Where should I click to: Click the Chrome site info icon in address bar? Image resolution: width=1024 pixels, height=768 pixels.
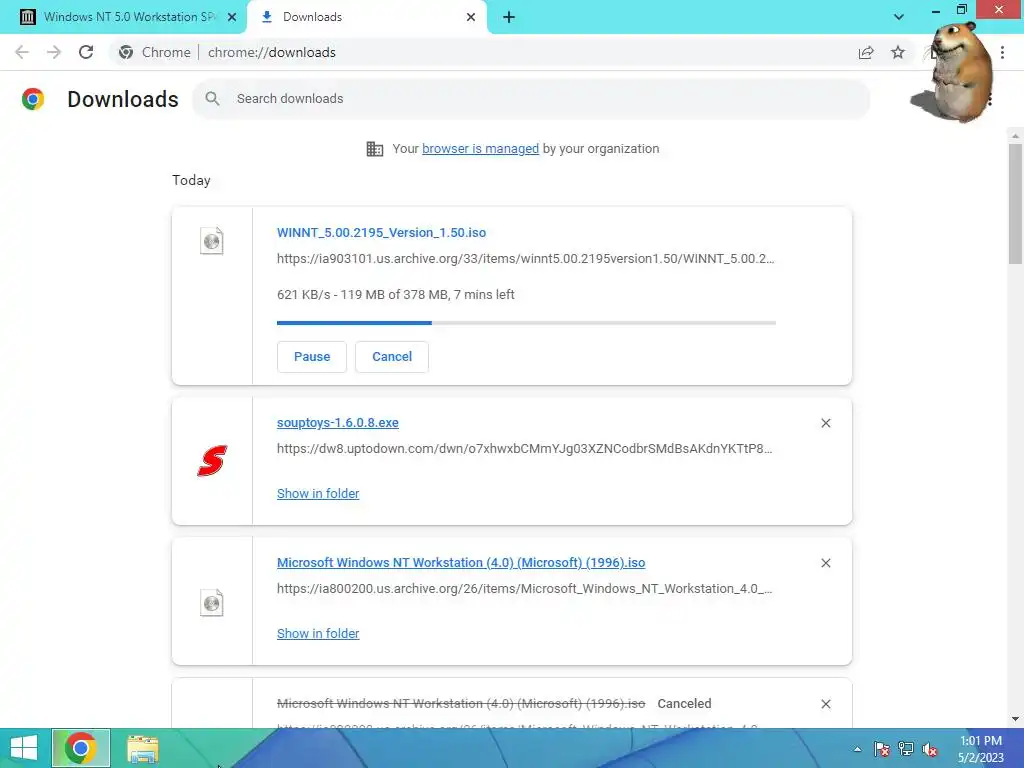coord(126,52)
